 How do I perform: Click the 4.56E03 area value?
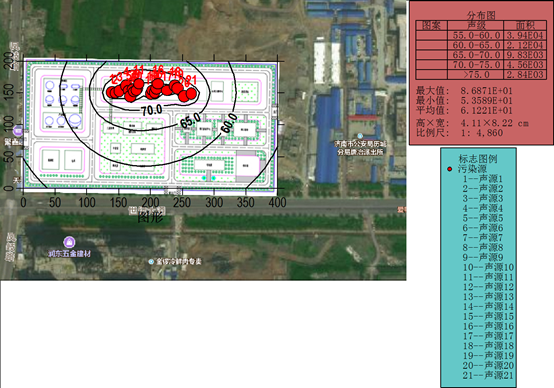click(525, 65)
